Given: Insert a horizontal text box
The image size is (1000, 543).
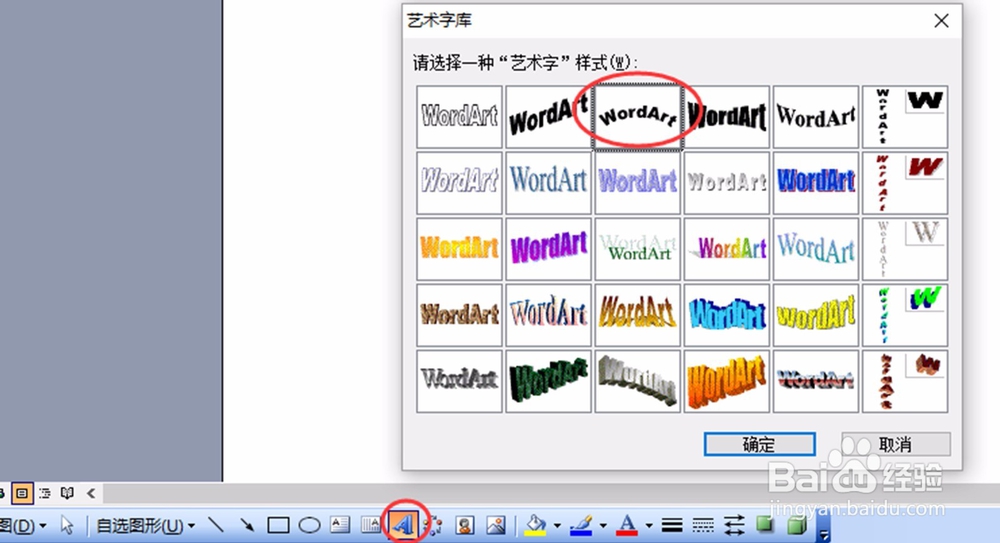Looking at the screenshot, I should point(340,524).
